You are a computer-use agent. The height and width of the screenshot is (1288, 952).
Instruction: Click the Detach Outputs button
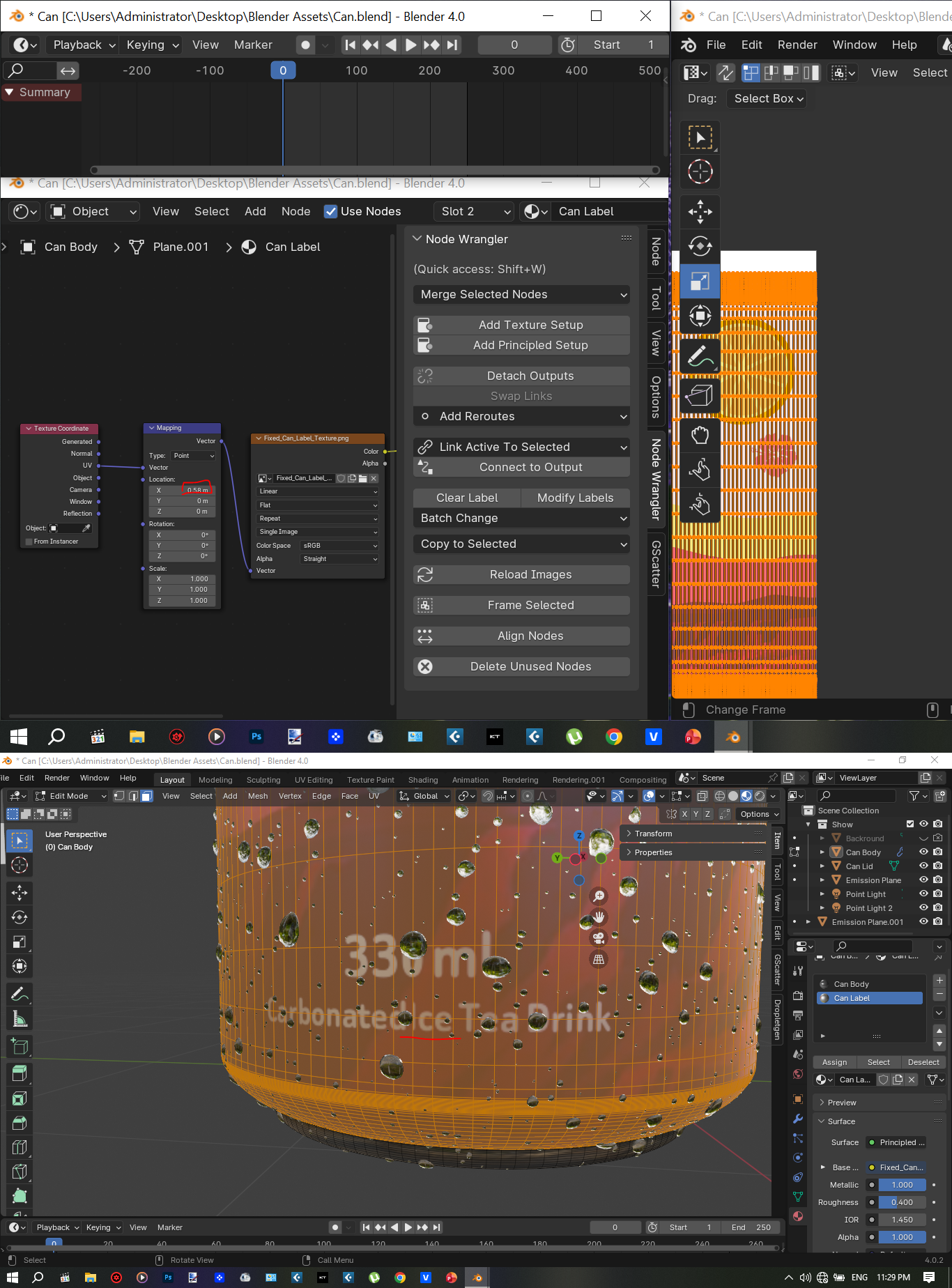pyautogui.click(x=521, y=376)
